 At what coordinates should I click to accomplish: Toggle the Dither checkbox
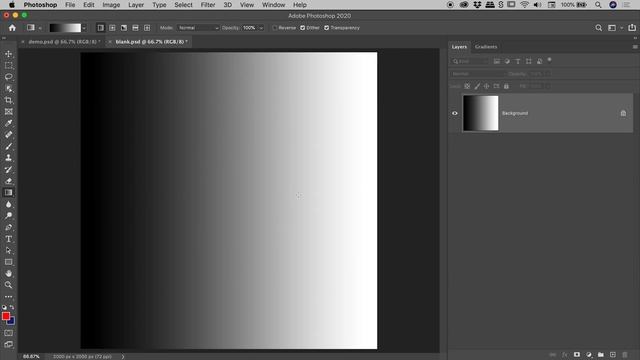pos(302,28)
